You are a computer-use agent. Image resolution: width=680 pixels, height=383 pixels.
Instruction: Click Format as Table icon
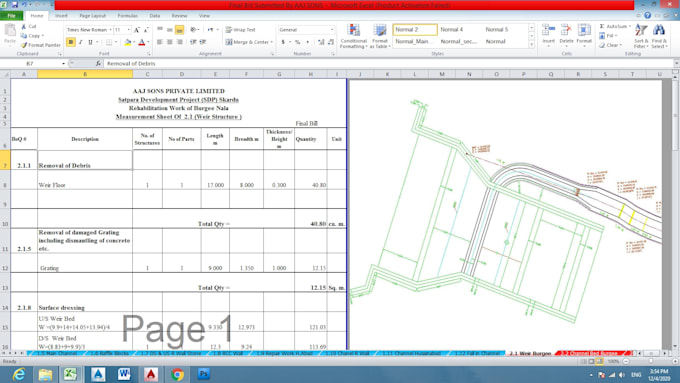point(380,31)
